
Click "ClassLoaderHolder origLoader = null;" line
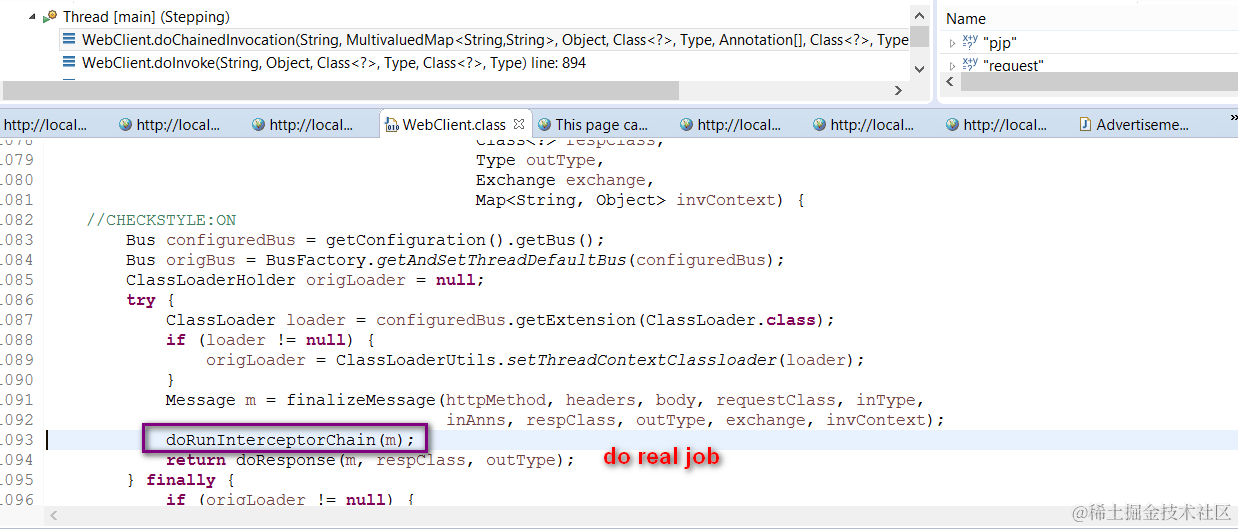click(x=305, y=280)
